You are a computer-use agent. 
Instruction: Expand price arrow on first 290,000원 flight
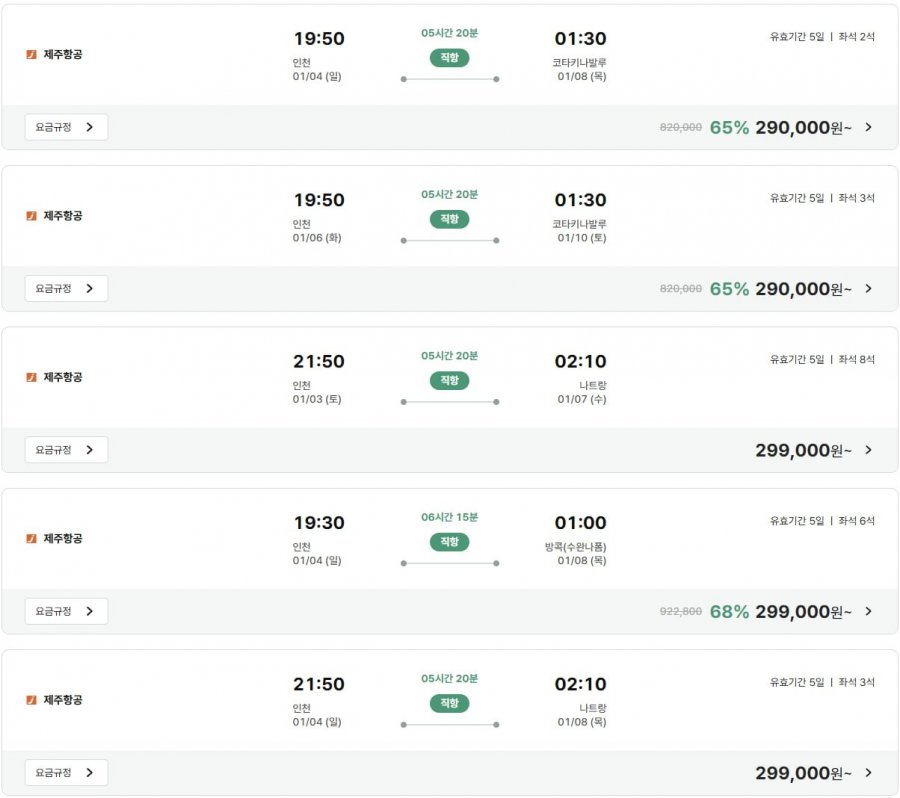[868, 127]
